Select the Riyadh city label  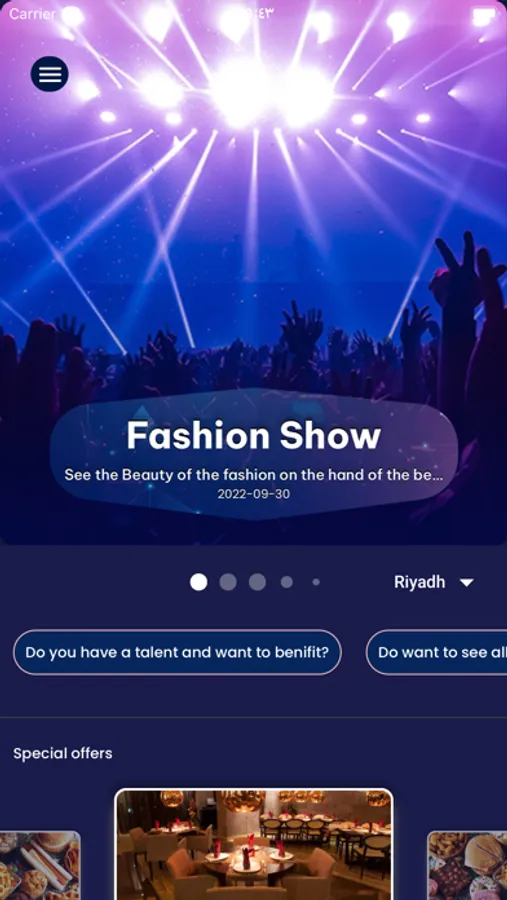(x=419, y=582)
